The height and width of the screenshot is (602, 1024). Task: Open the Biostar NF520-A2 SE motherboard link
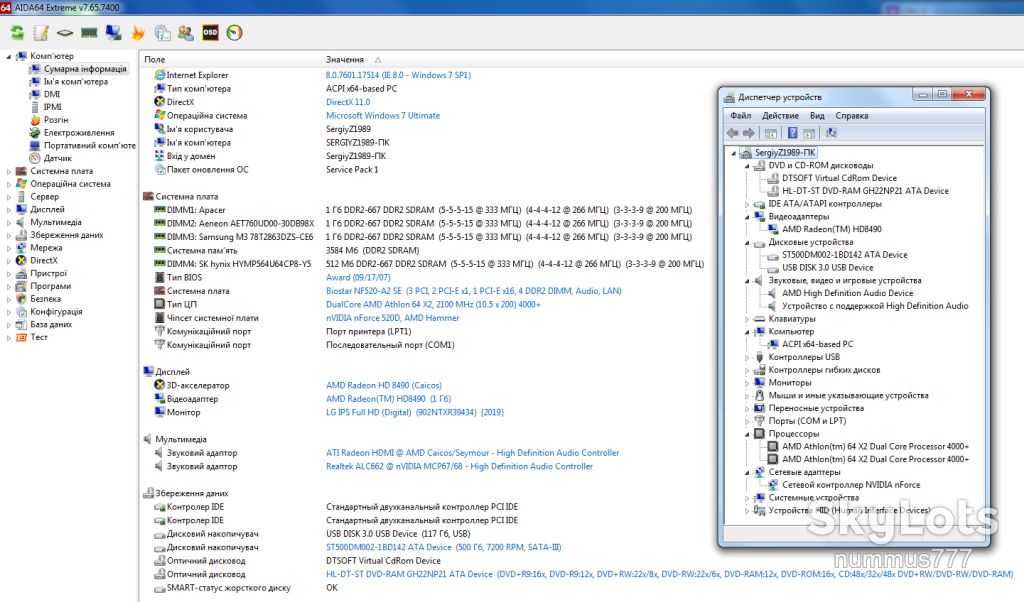(473, 291)
